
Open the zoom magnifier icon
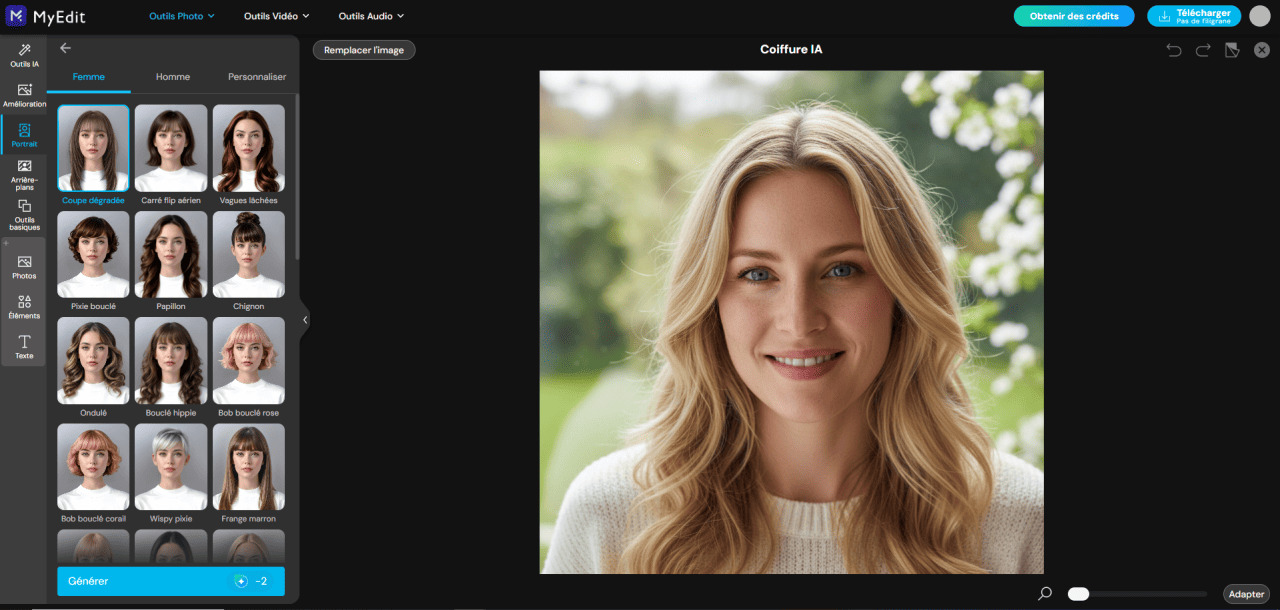(x=1045, y=593)
